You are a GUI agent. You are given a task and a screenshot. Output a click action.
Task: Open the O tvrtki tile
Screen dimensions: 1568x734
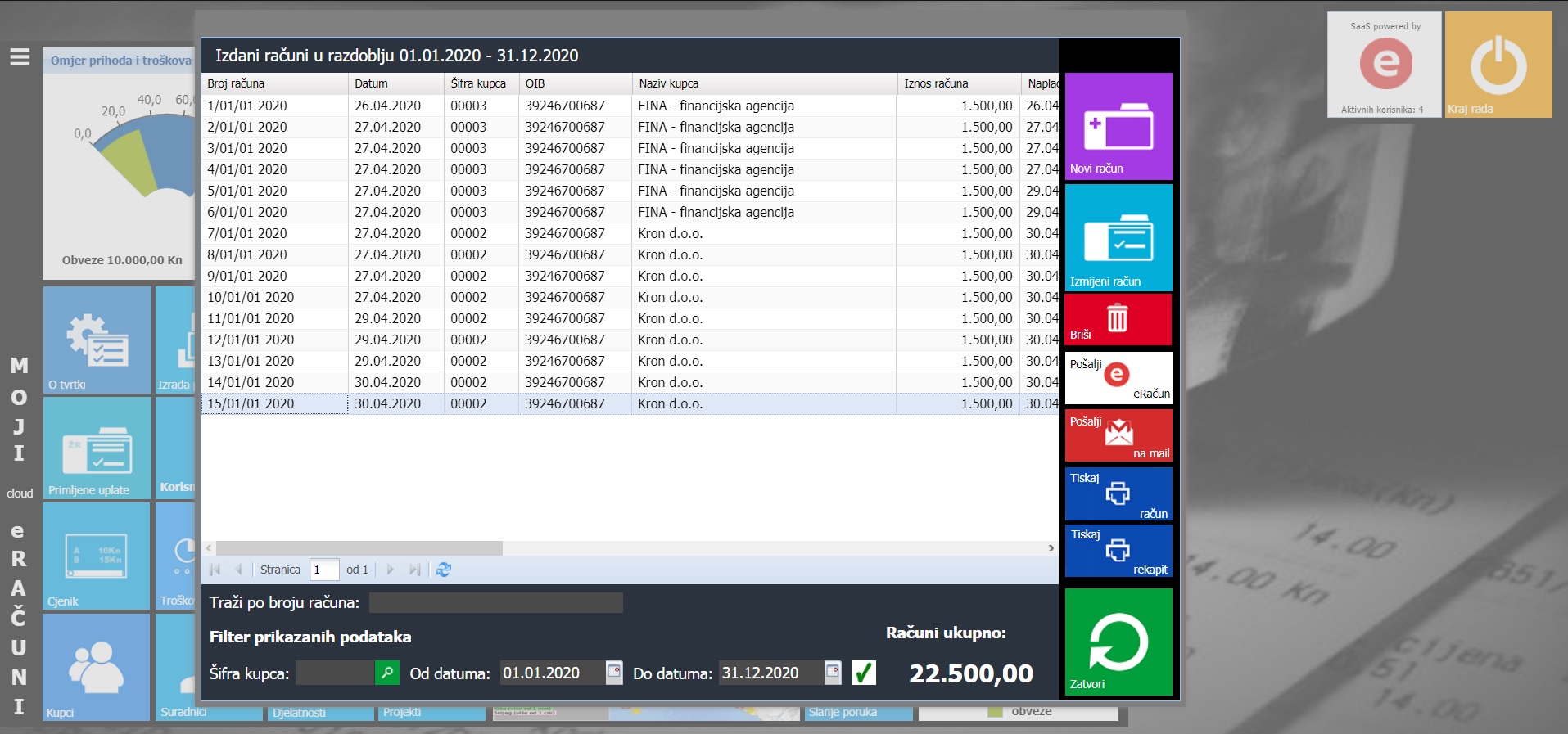pyautogui.click(x=97, y=340)
